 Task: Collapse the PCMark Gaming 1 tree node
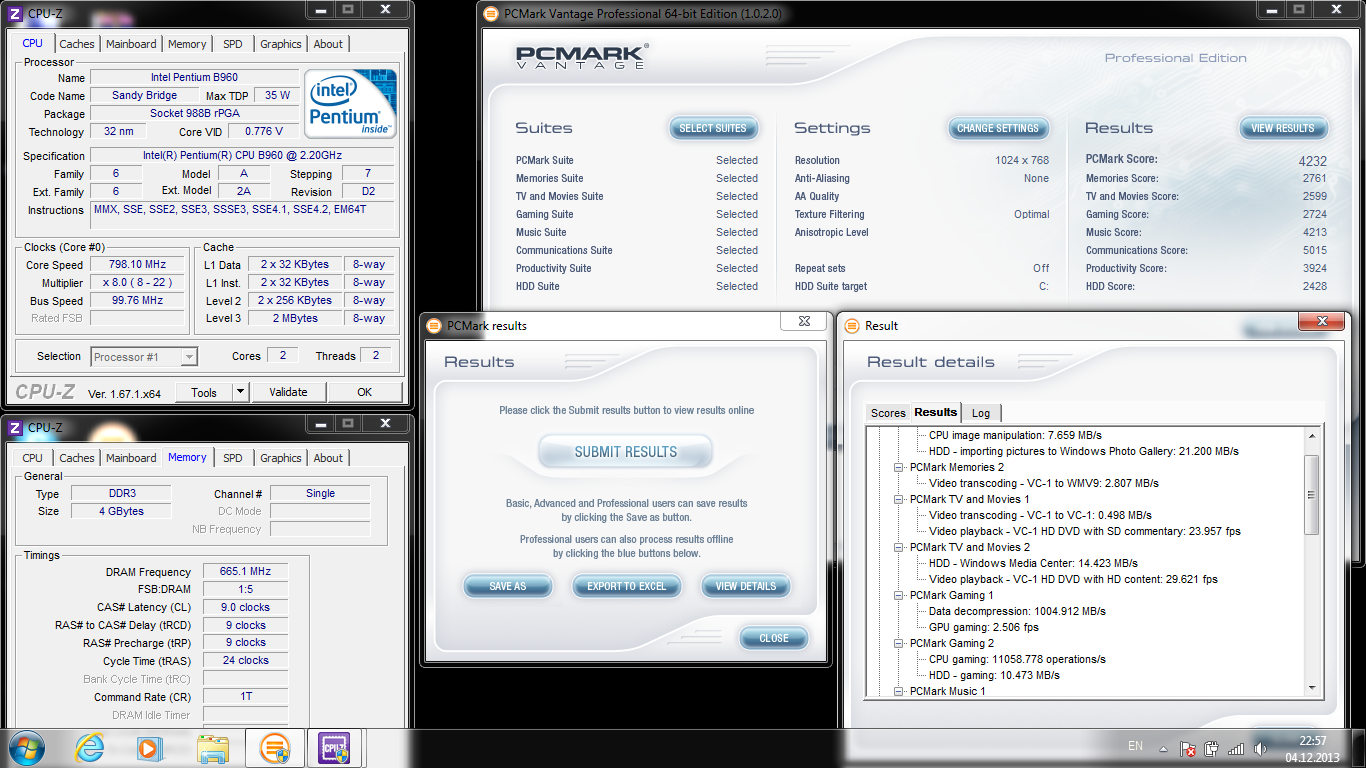898,595
